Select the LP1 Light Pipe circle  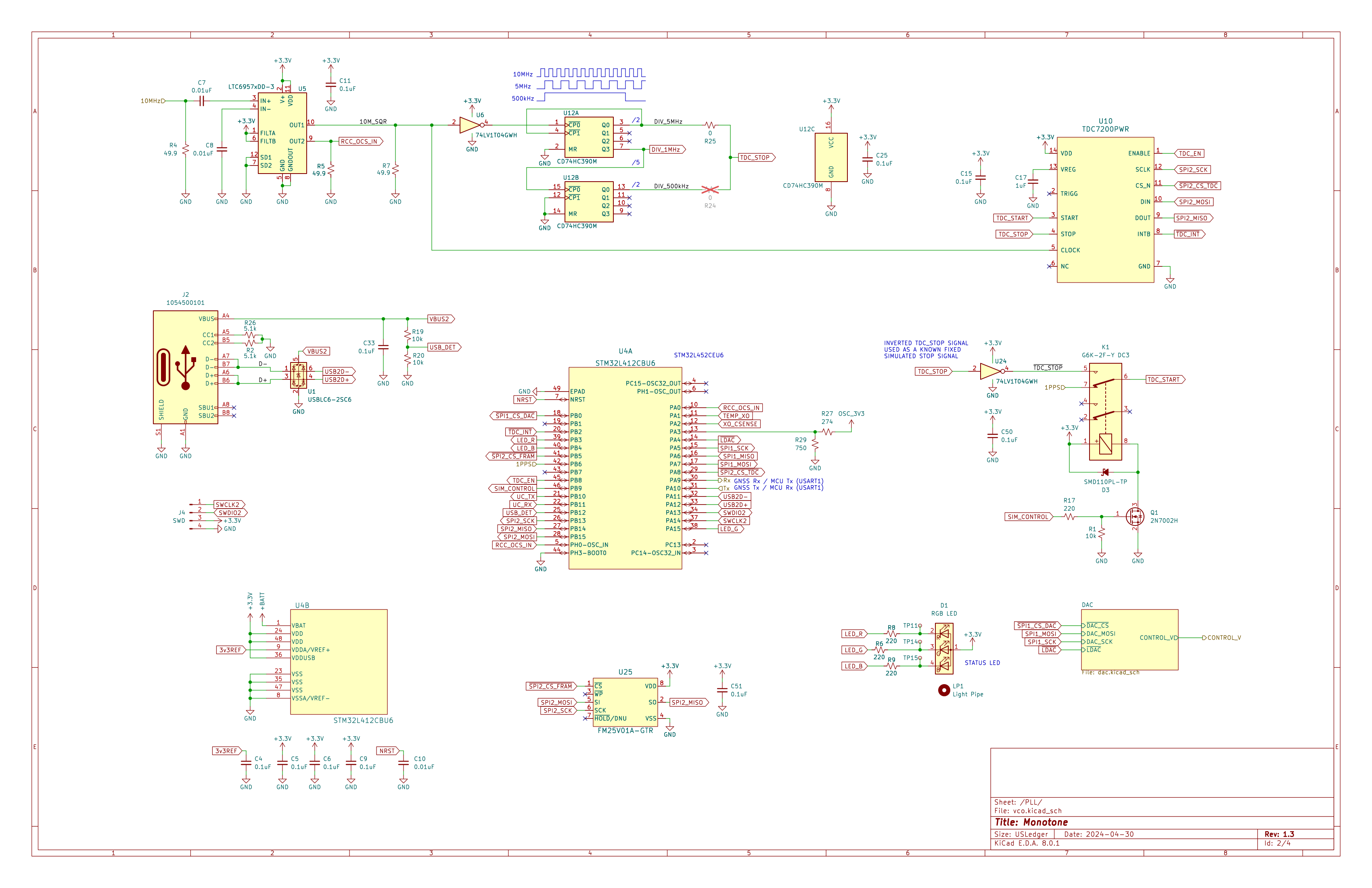[x=944, y=690]
